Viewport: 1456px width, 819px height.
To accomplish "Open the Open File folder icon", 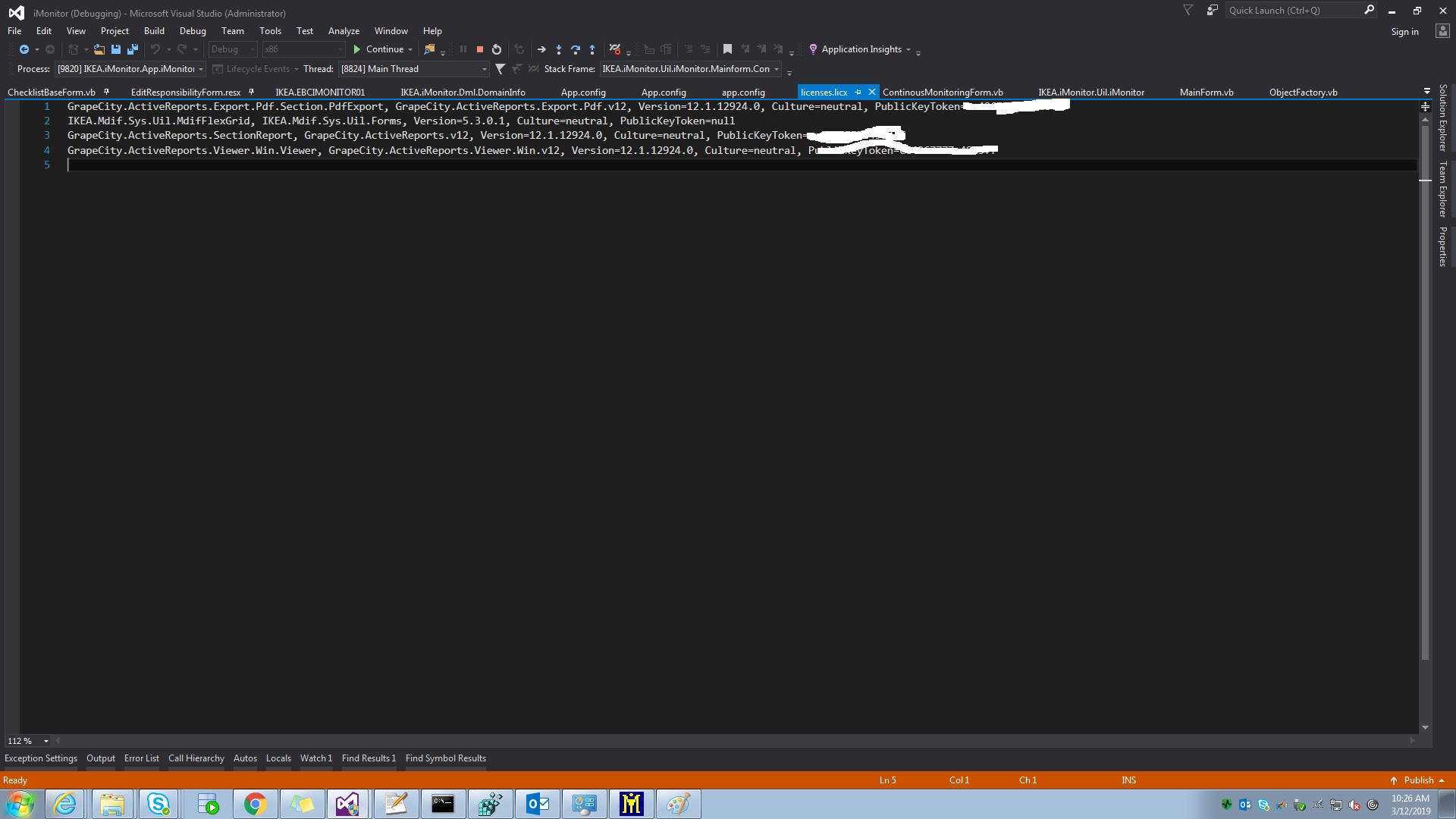I will click(99, 49).
